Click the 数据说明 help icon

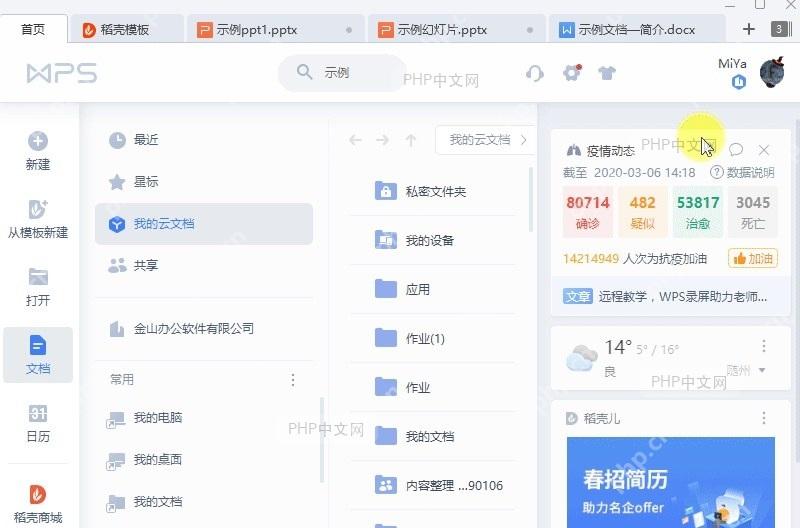(716, 172)
